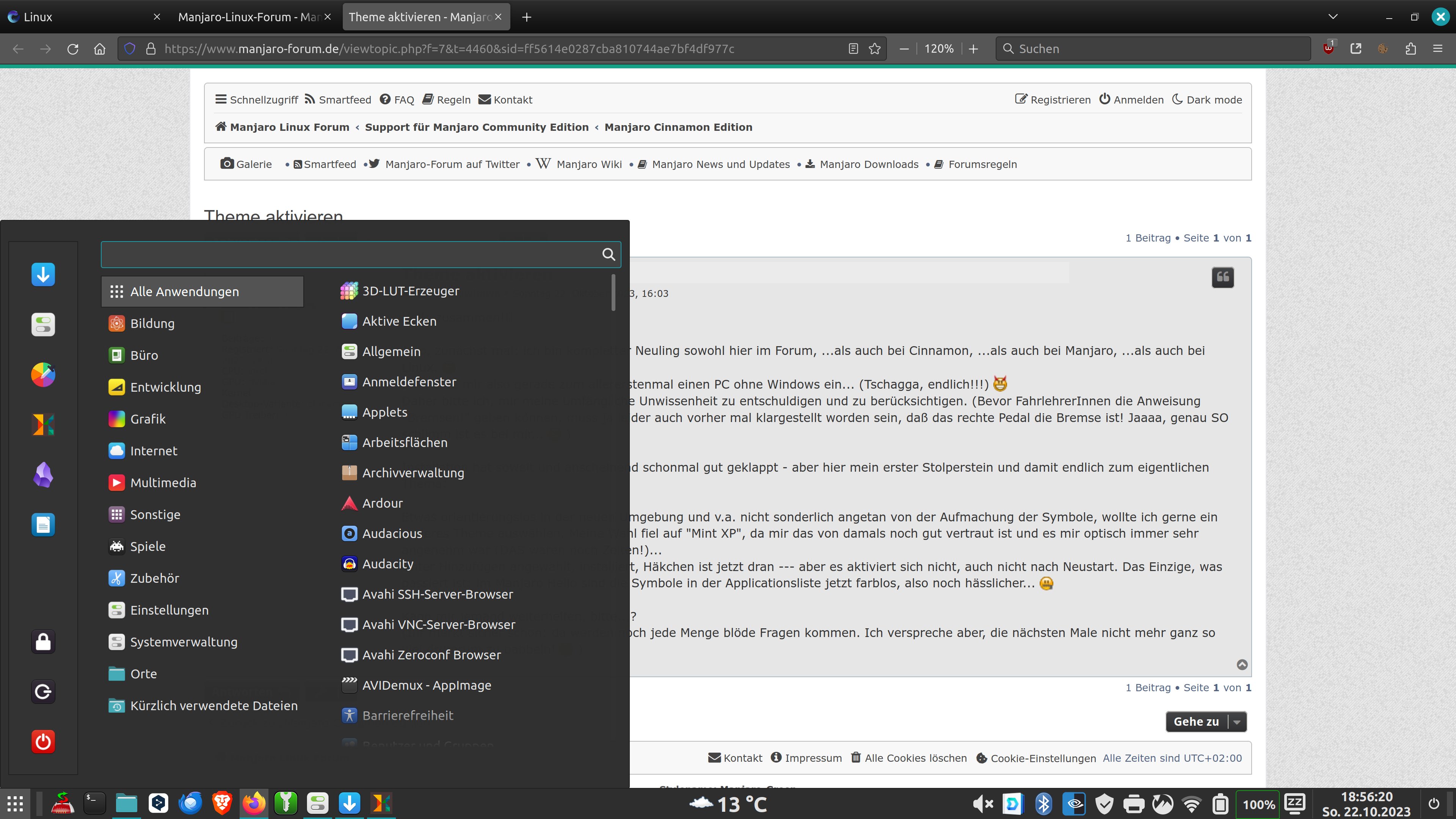Open the "Manjaro Wiki" link

click(589, 164)
